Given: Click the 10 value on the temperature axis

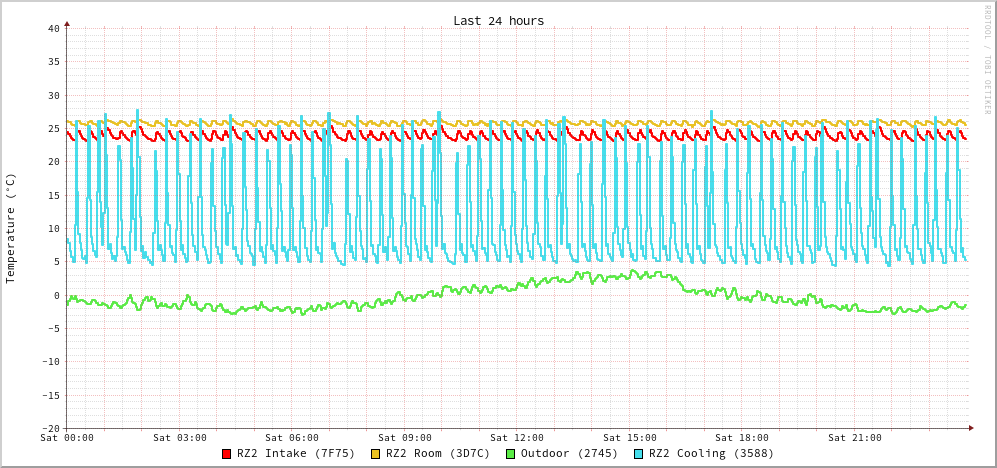Looking at the screenshot, I should click(x=53, y=228).
